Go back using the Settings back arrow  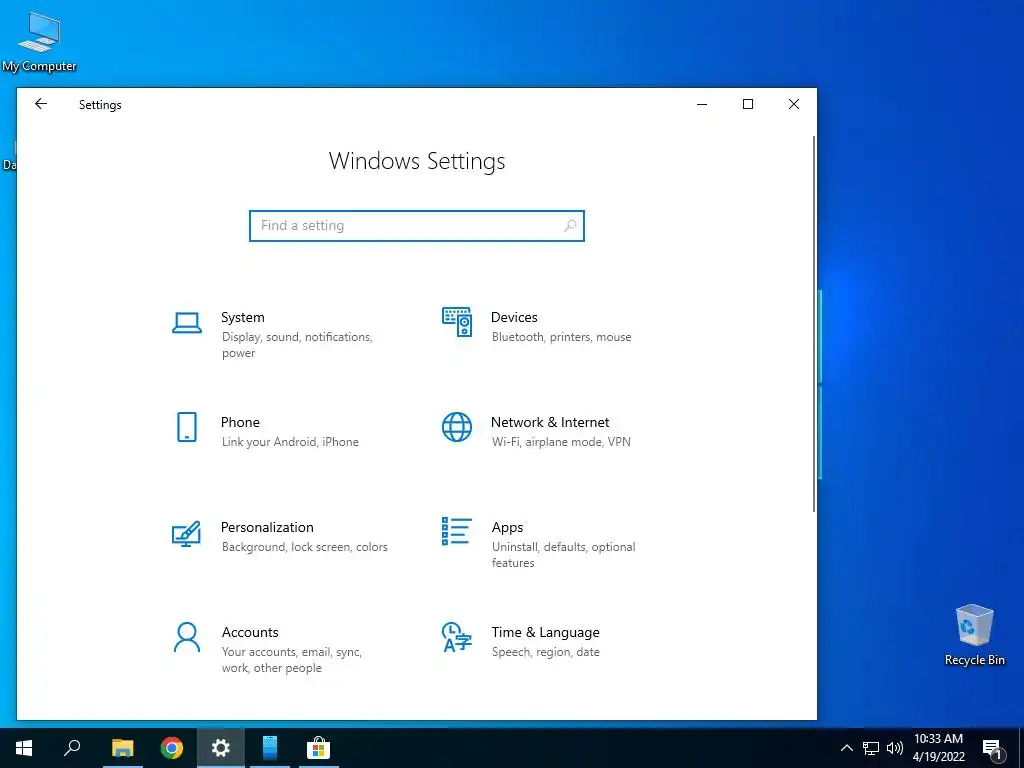pyautogui.click(x=40, y=104)
